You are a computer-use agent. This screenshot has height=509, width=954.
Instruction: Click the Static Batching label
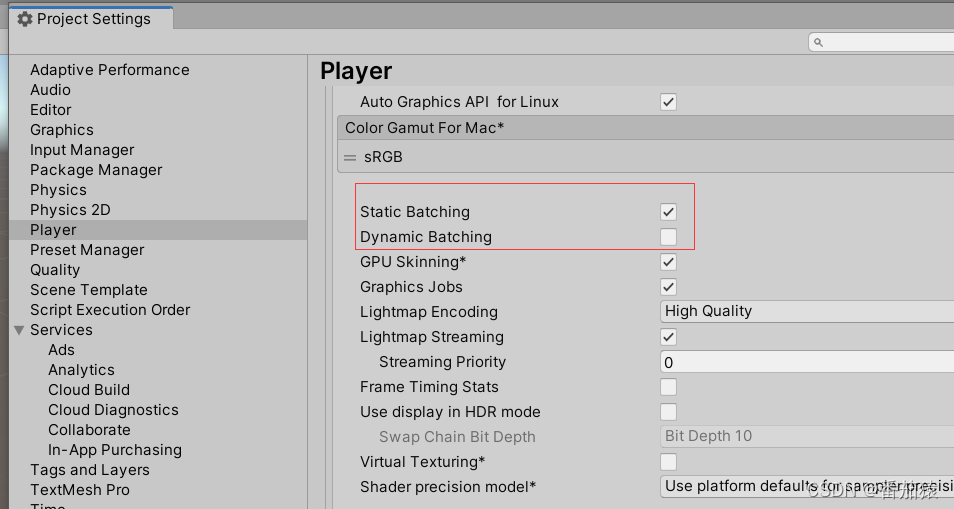point(415,212)
